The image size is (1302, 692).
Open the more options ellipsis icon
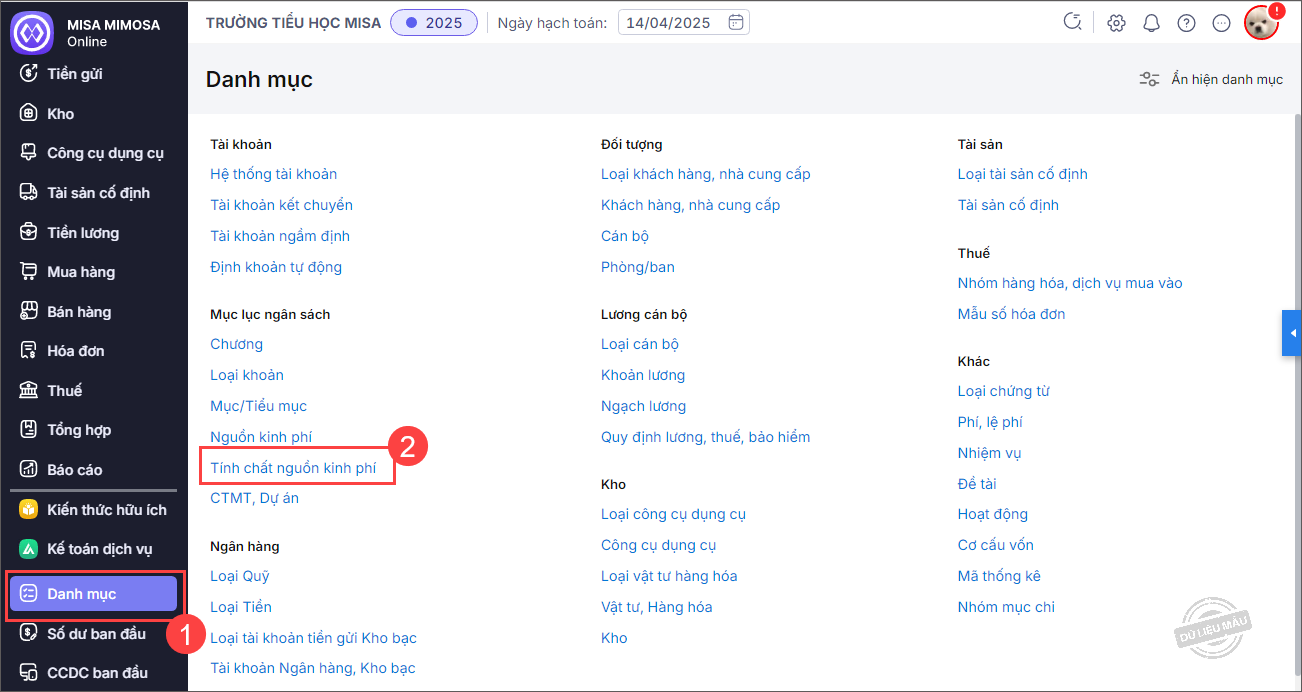(x=1221, y=23)
